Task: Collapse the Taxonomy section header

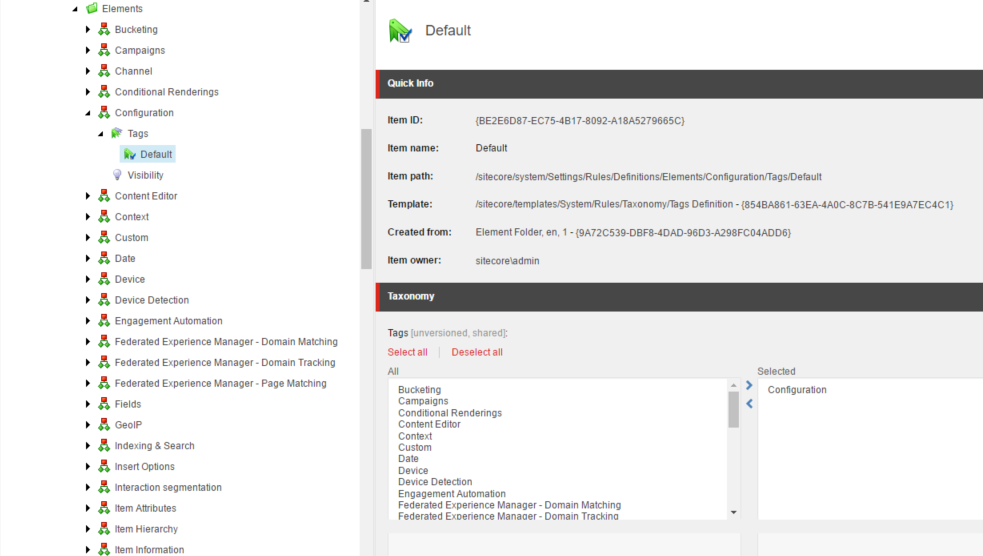Action: [680, 296]
